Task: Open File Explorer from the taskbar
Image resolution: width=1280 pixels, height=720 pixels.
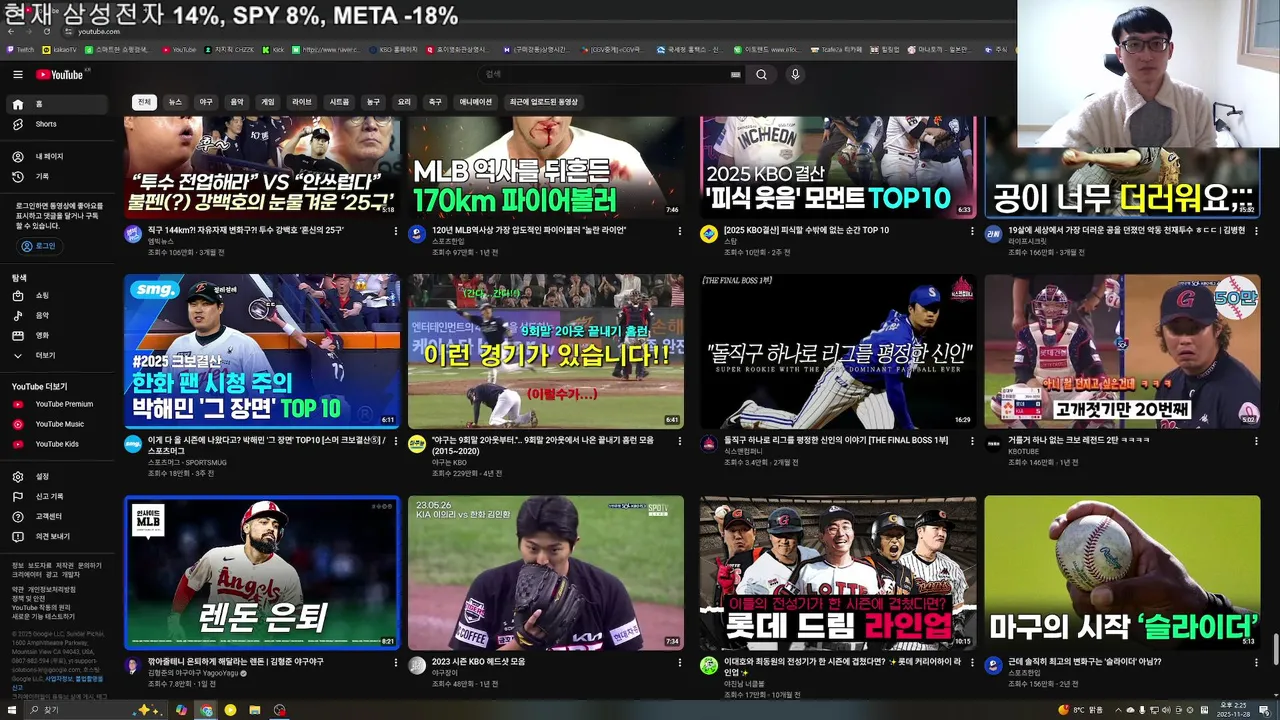Action: [x=255, y=710]
